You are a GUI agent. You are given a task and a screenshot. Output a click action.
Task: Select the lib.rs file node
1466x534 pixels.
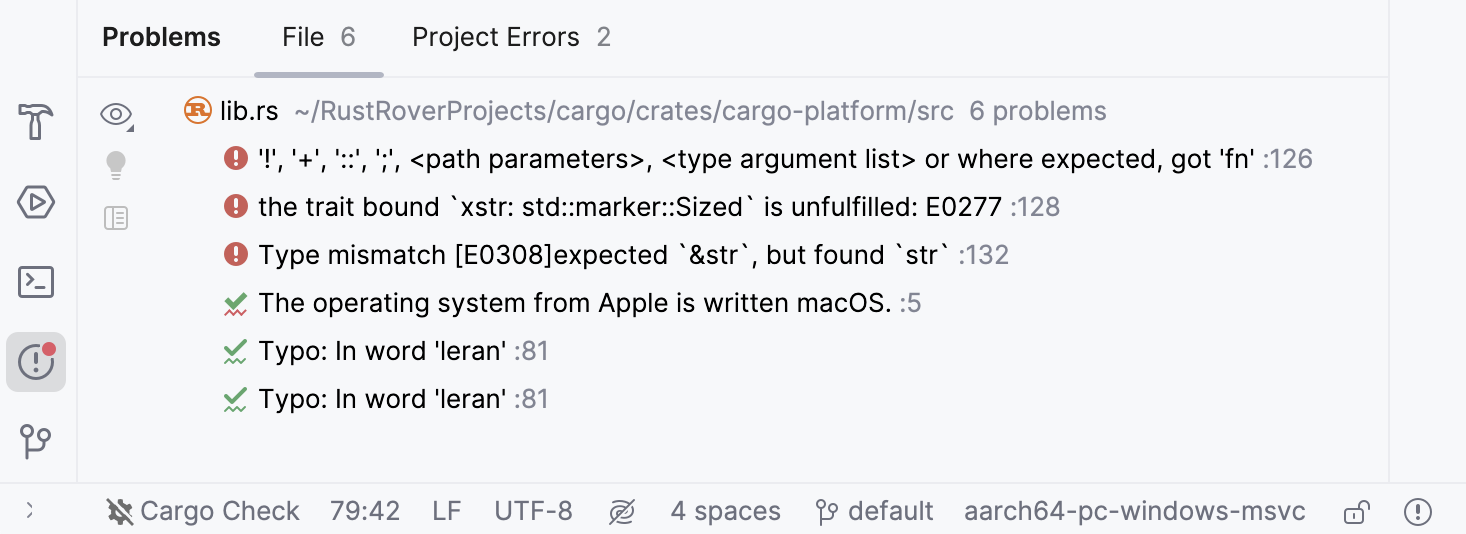[x=249, y=111]
